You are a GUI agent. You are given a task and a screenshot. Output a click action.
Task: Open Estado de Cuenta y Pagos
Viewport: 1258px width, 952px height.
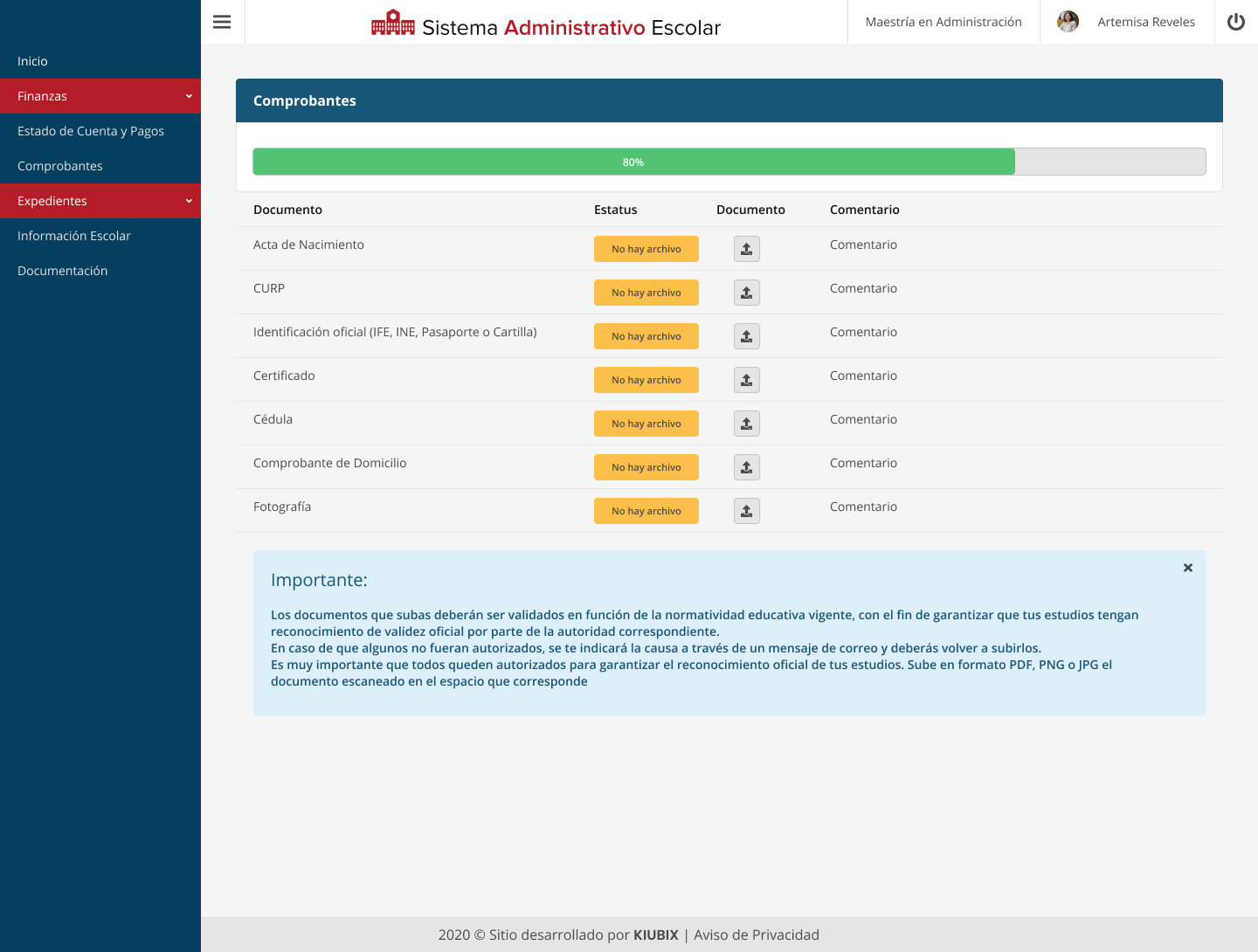click(x=91, y=131)
